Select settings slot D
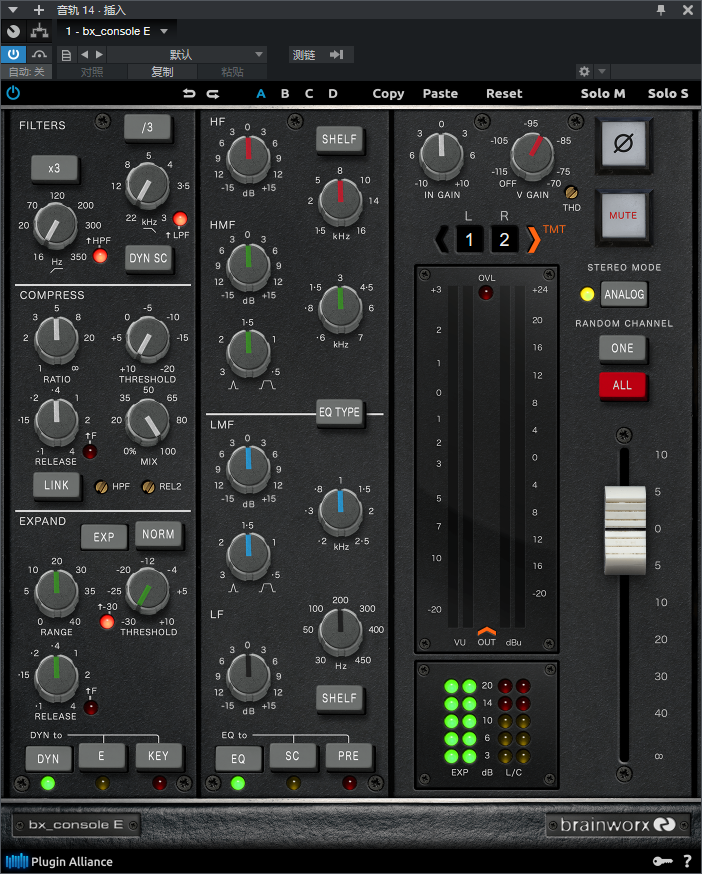Viewport: 702px width, 874px height. pos(333,94)
